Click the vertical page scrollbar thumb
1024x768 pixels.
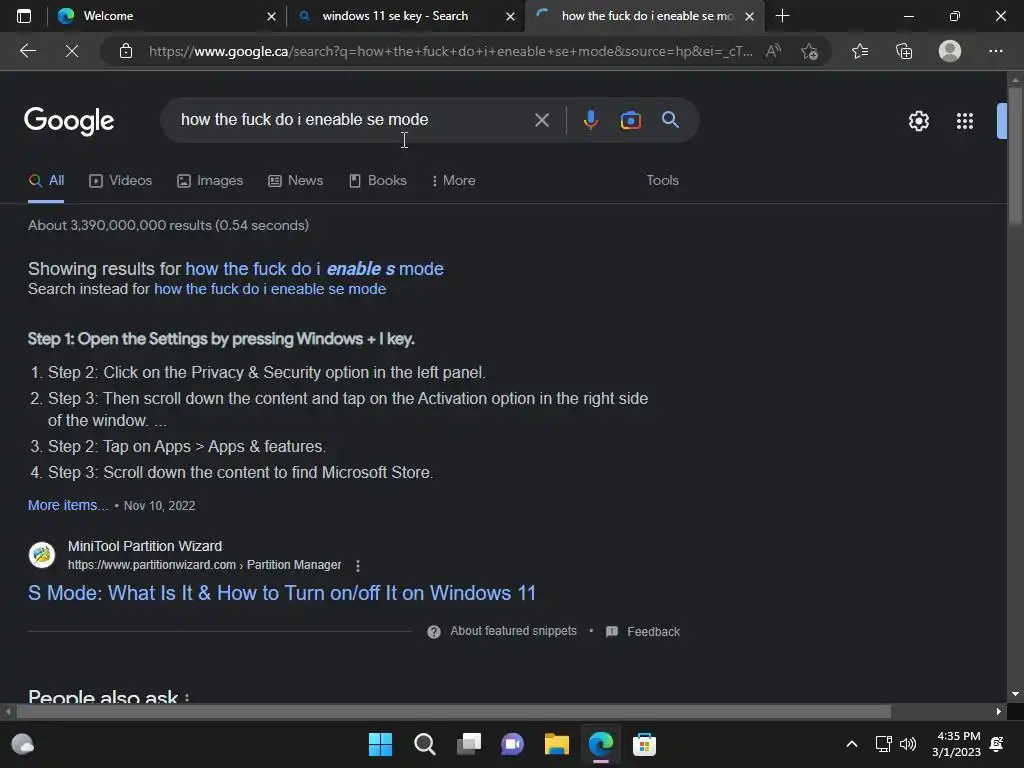click(1015, 157)
